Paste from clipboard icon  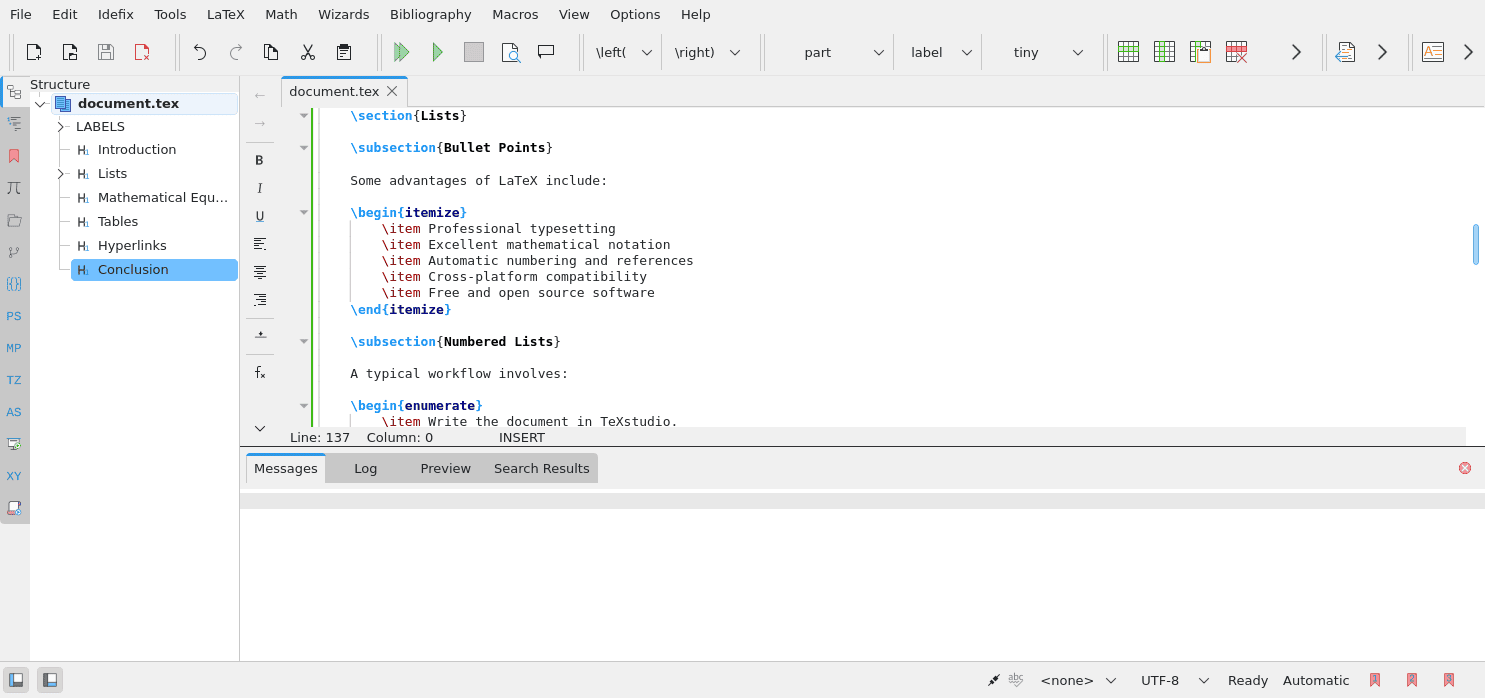point(344,52)
